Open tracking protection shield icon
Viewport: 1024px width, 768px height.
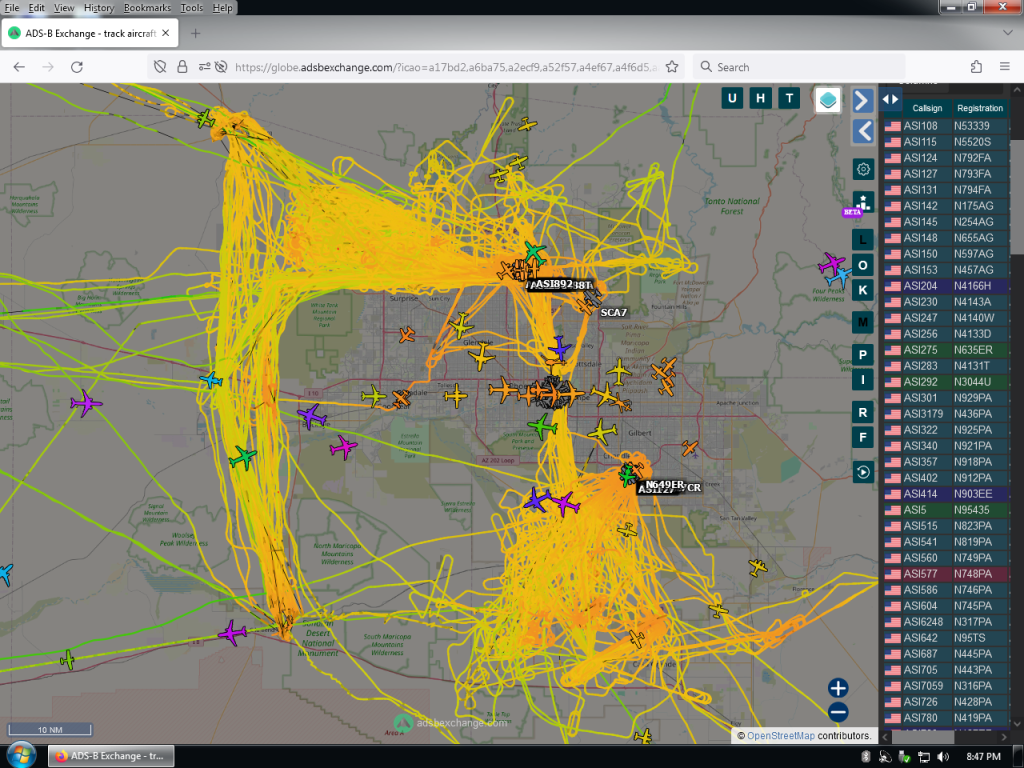160,67
